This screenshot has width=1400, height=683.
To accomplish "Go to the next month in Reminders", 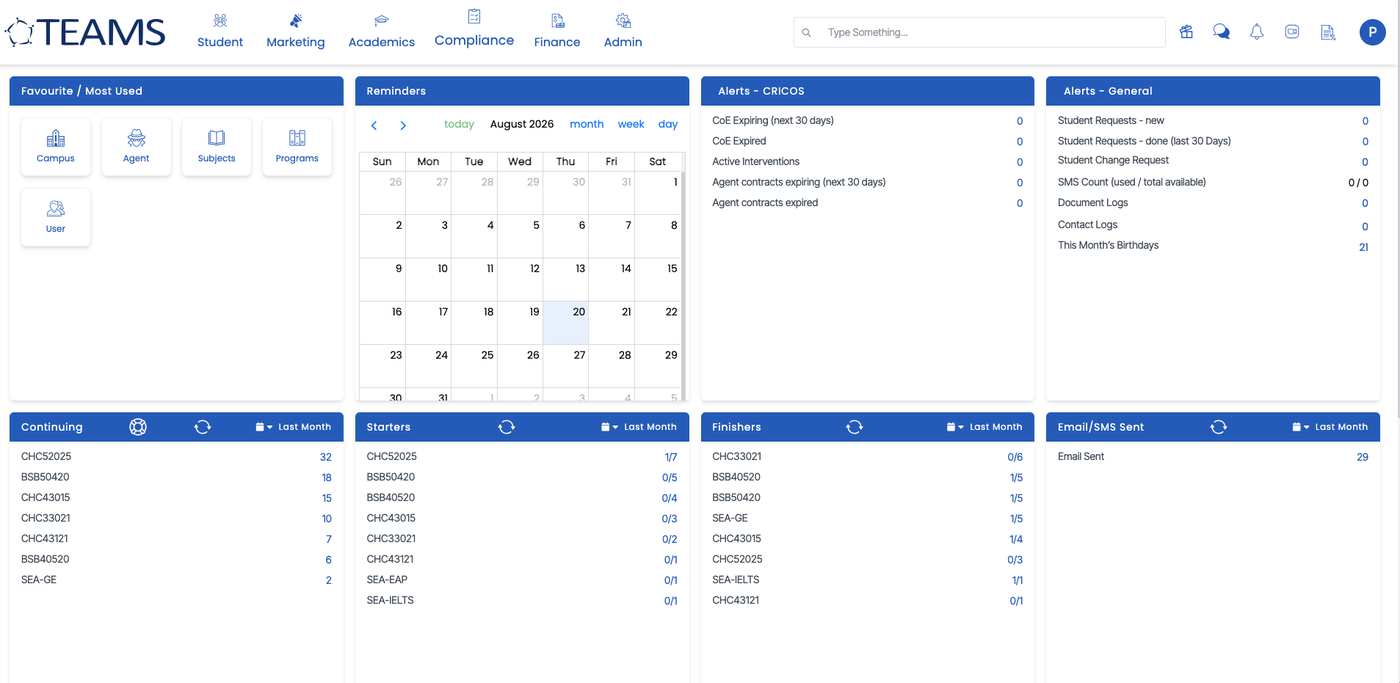I will point(403,125).
